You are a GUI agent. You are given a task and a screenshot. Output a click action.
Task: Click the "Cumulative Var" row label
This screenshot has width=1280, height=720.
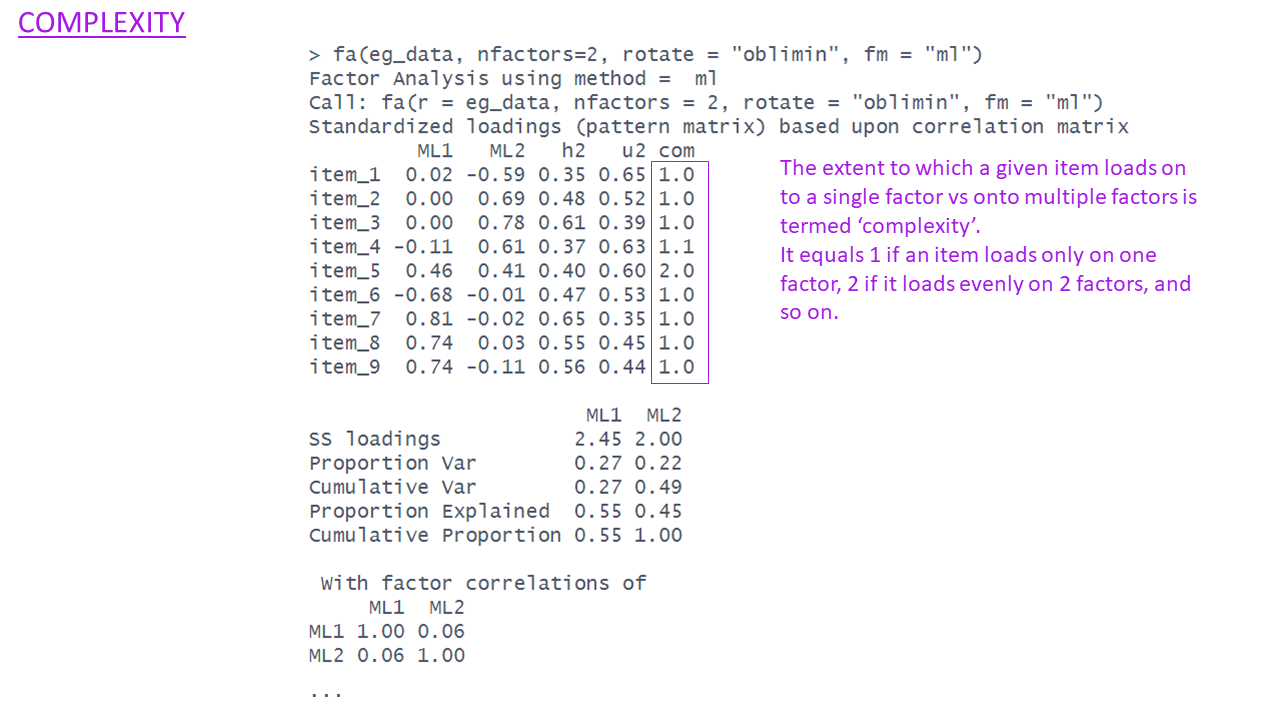[x=393, y=487]
